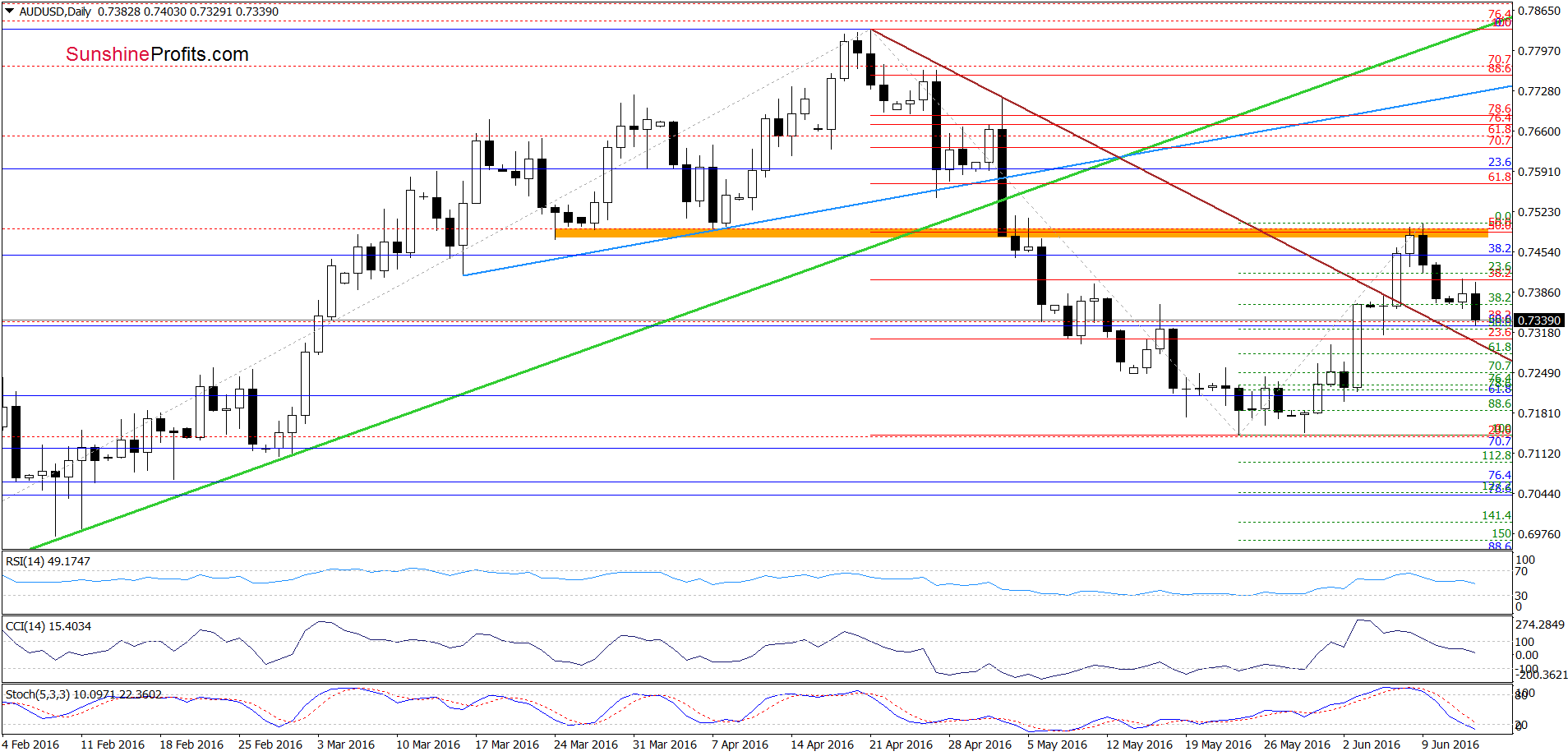
Task: Select the 28 Apr 2016 date label
Action: pos(980,744)
